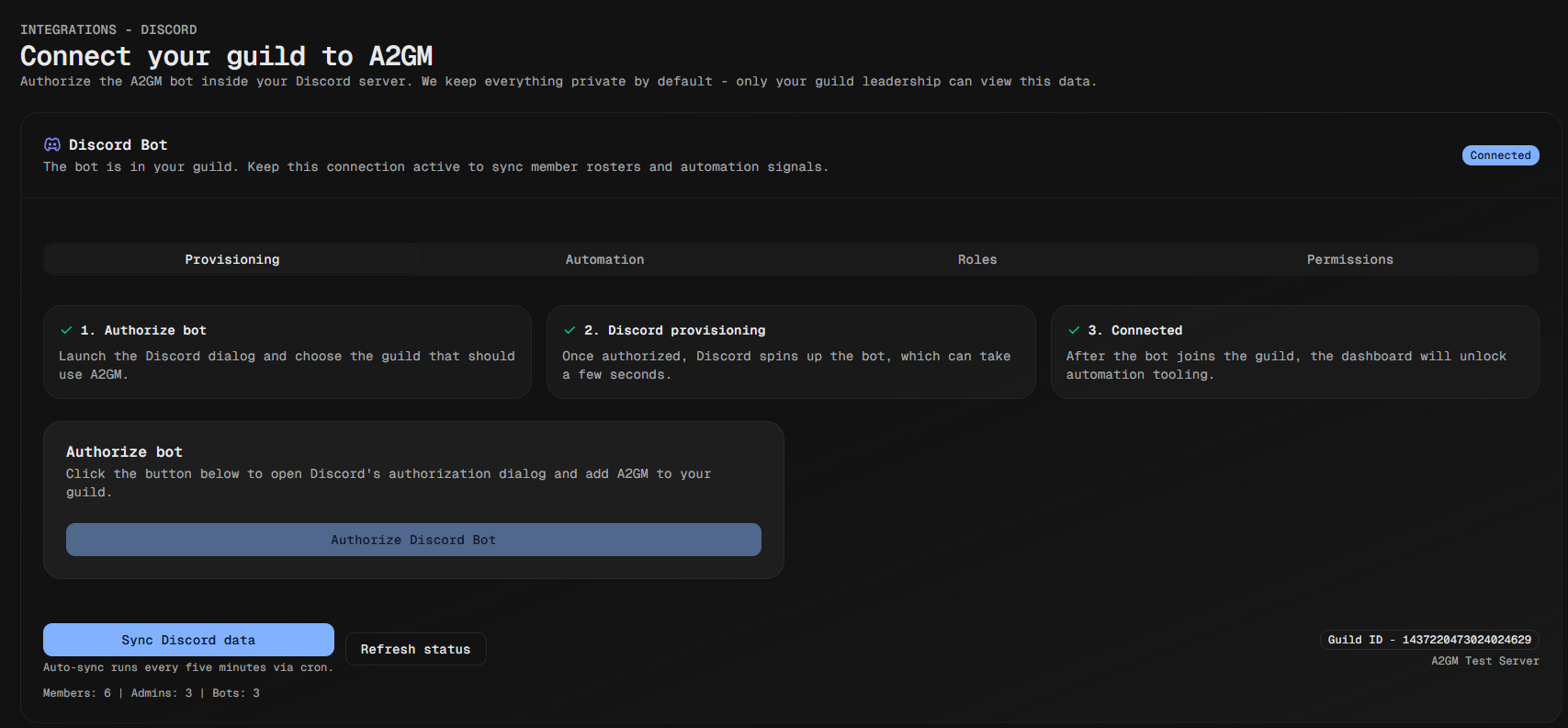Click the 'The bot is in your guild' description

point(435,166)
